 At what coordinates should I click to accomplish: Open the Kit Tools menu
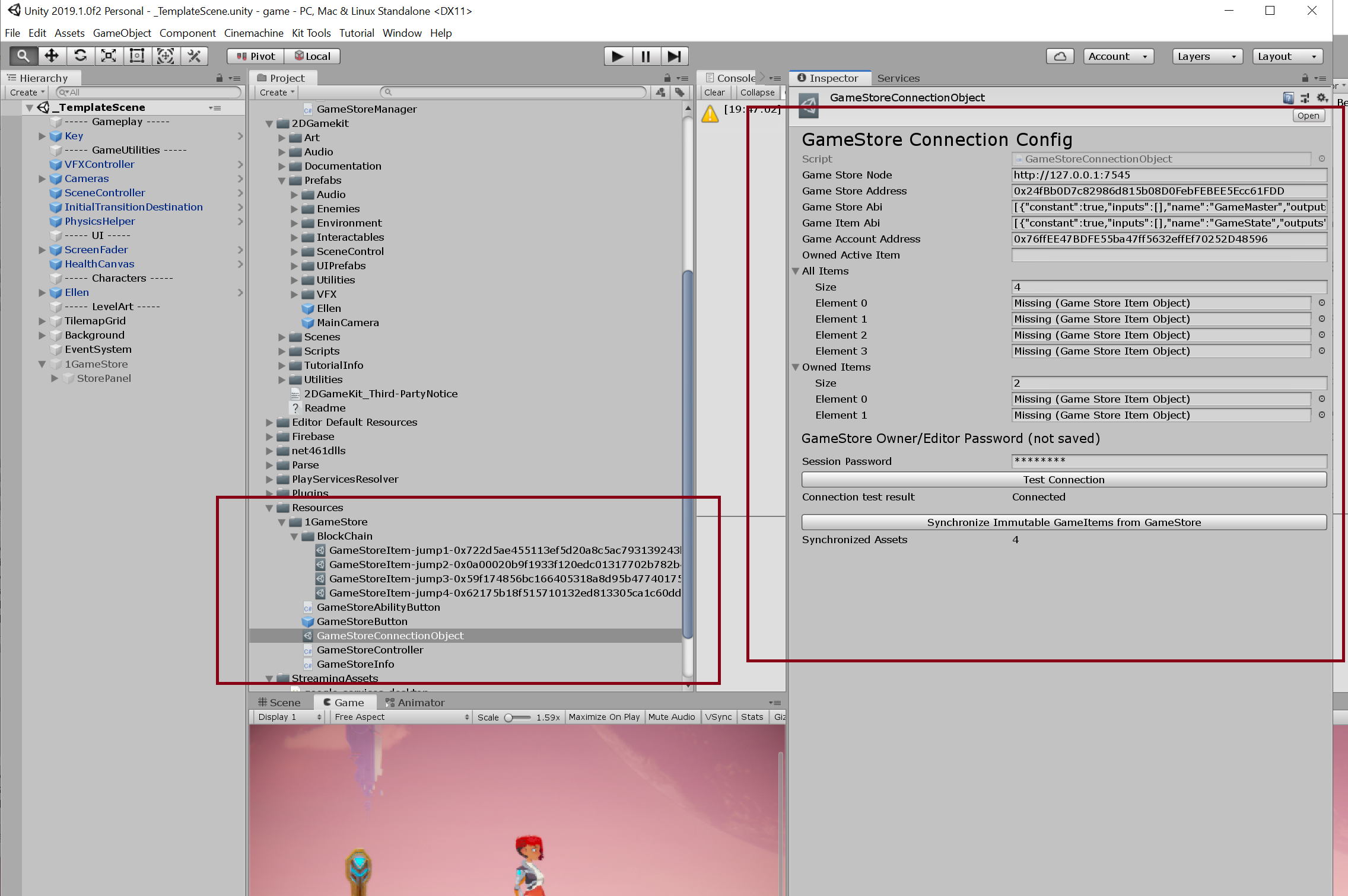click(311, 33)
